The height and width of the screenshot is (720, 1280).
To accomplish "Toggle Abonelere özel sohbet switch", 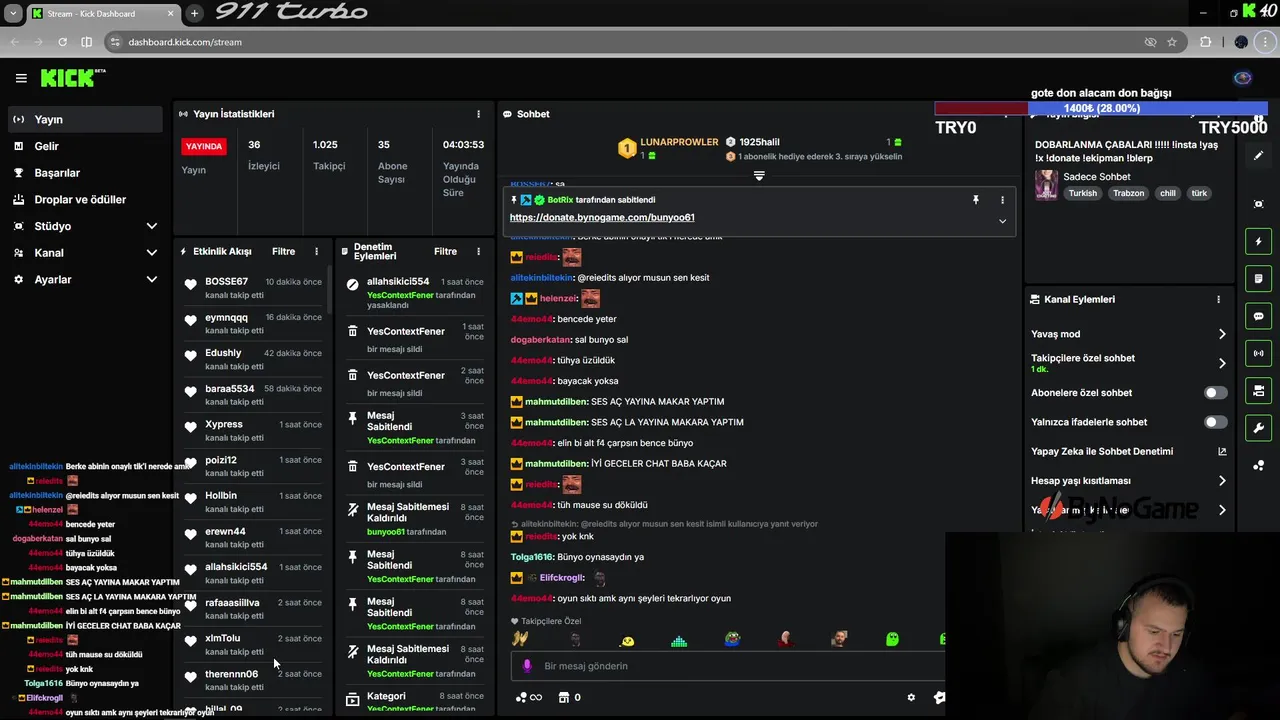I will click(1215, 393).
